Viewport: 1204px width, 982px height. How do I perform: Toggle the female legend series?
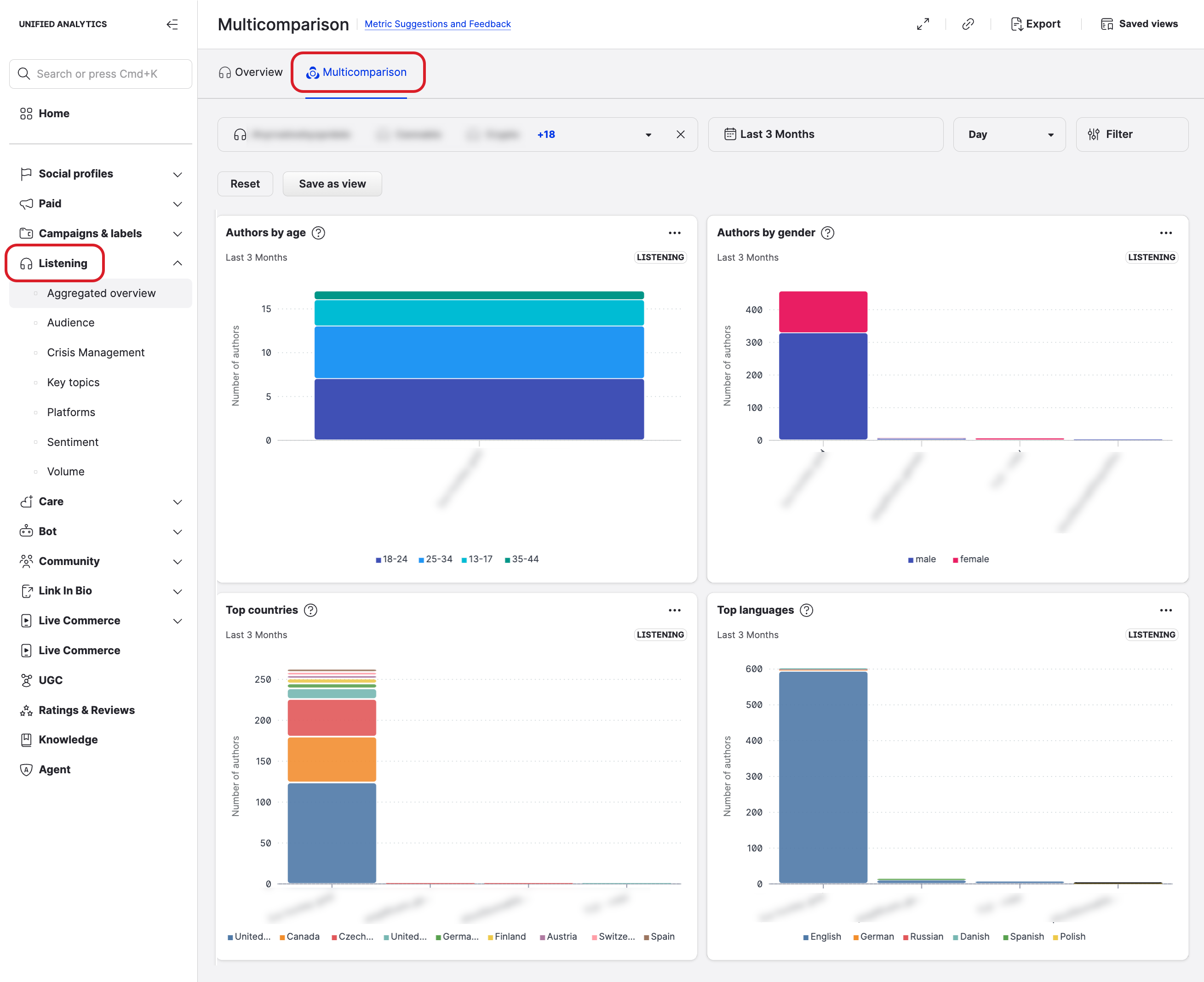click(x=970, y=560)
